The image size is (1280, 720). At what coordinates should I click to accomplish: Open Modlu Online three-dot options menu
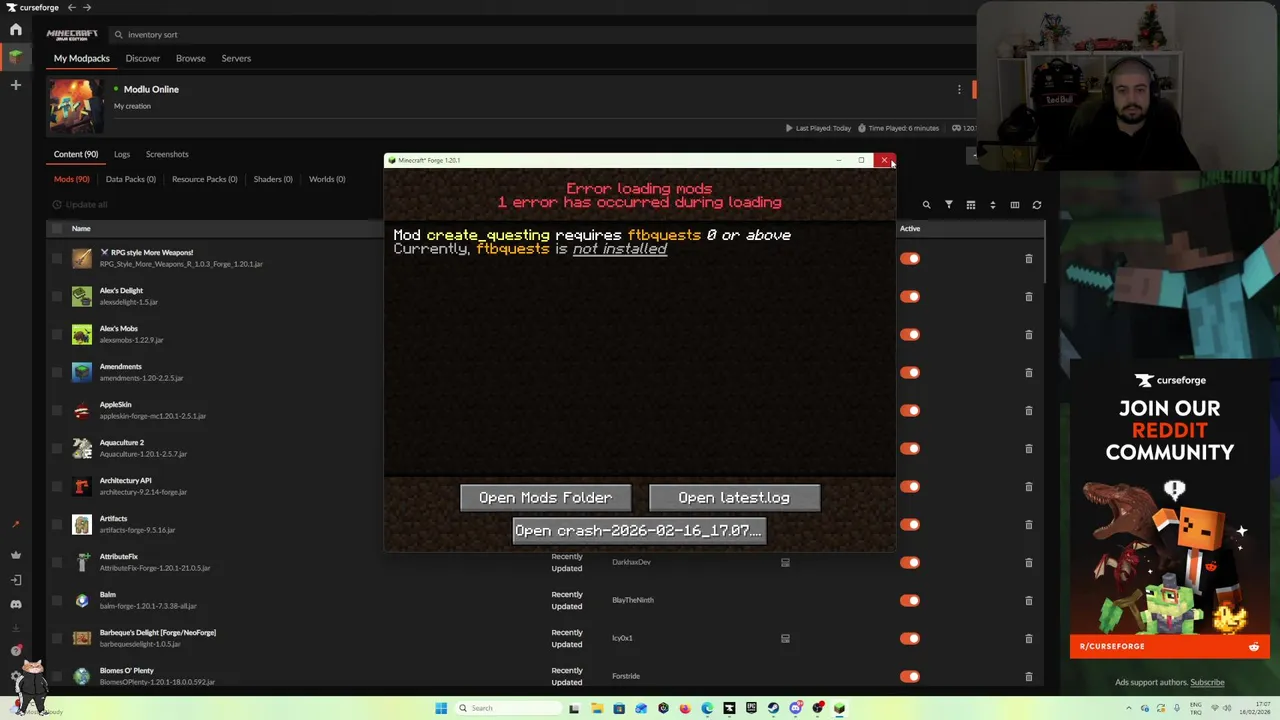click(959, 89)
